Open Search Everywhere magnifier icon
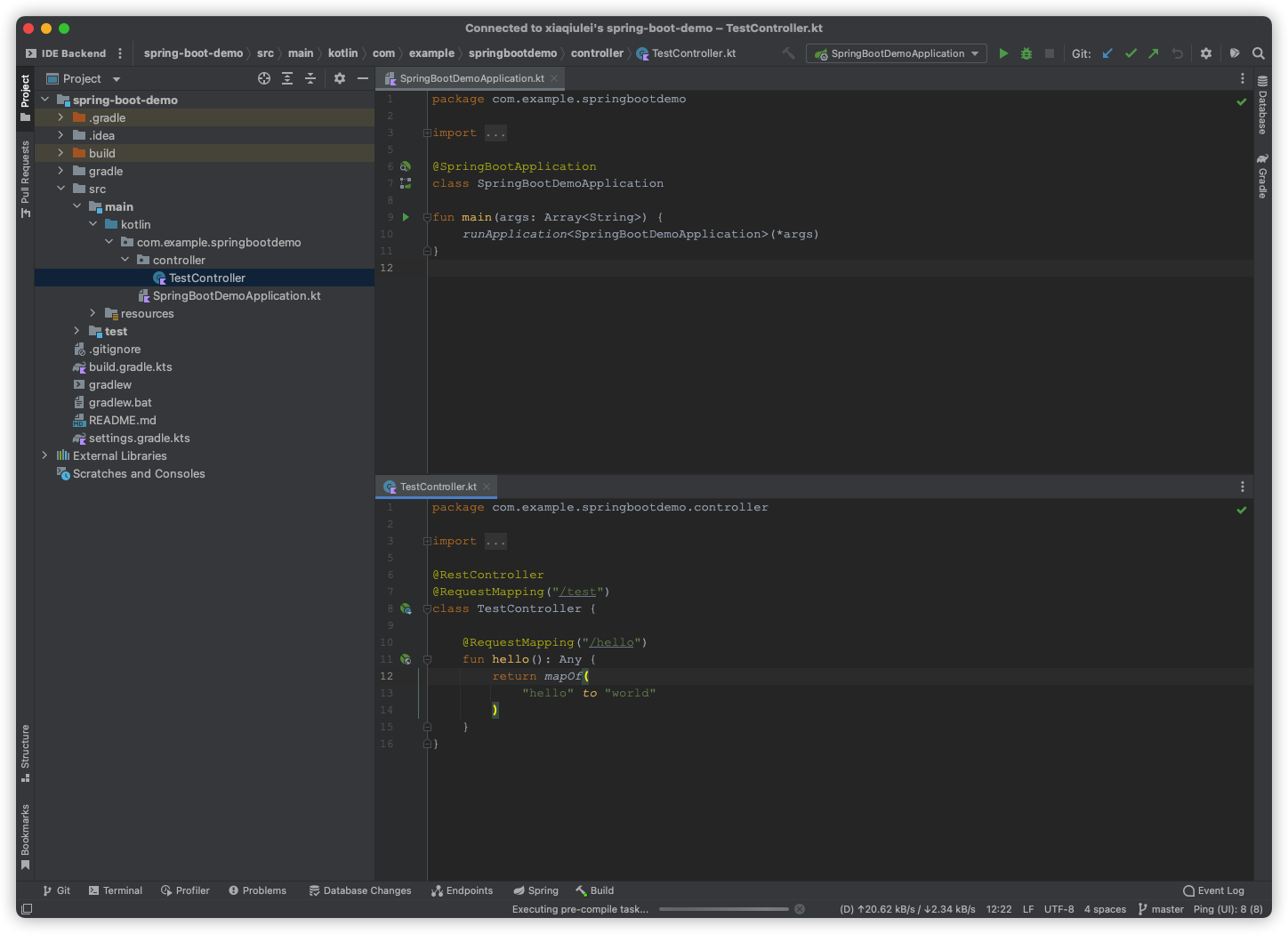 (1259, 53)
